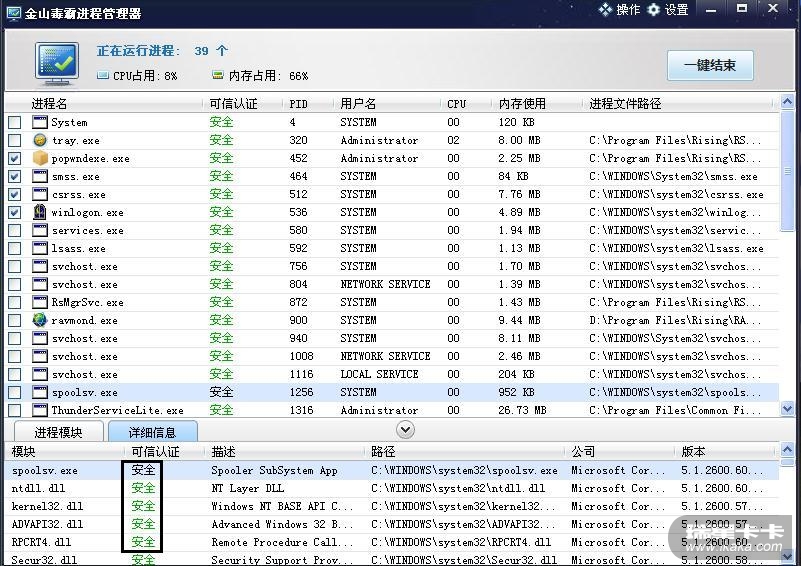Click the 操作 operations icon
801x566 pixels.
click(605, 10)
